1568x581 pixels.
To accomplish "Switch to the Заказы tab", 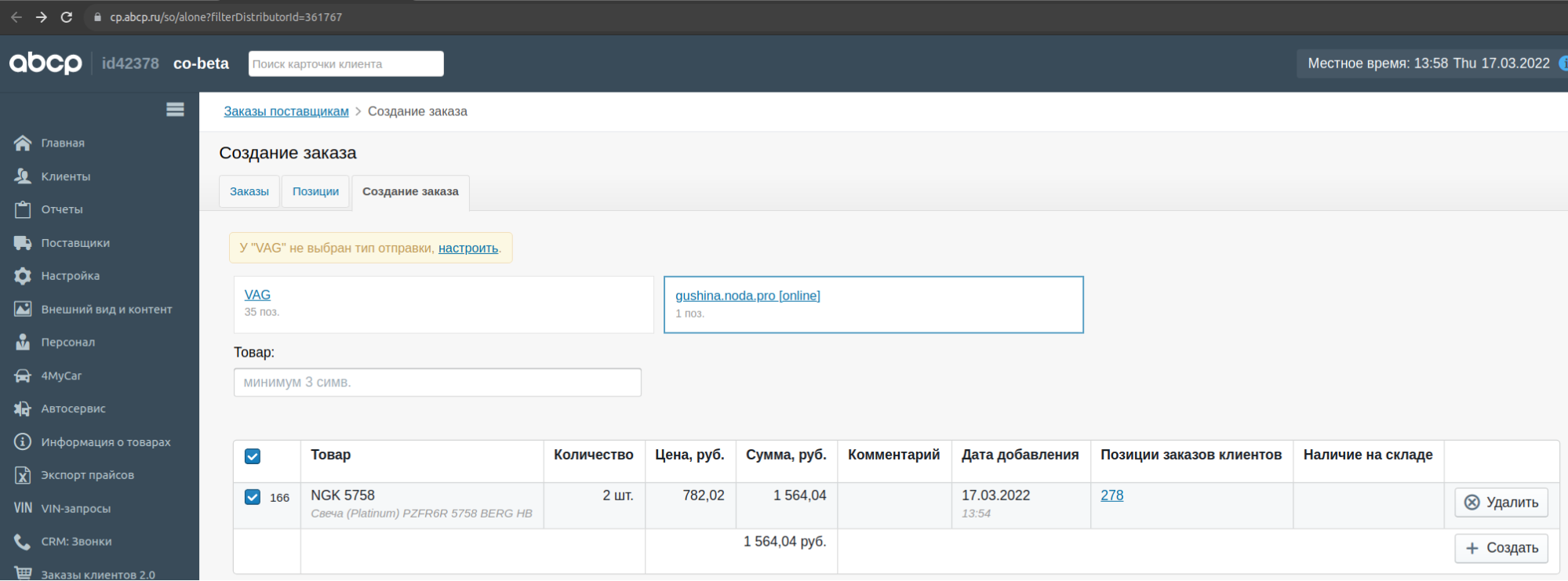I will [x=249, y=192].
